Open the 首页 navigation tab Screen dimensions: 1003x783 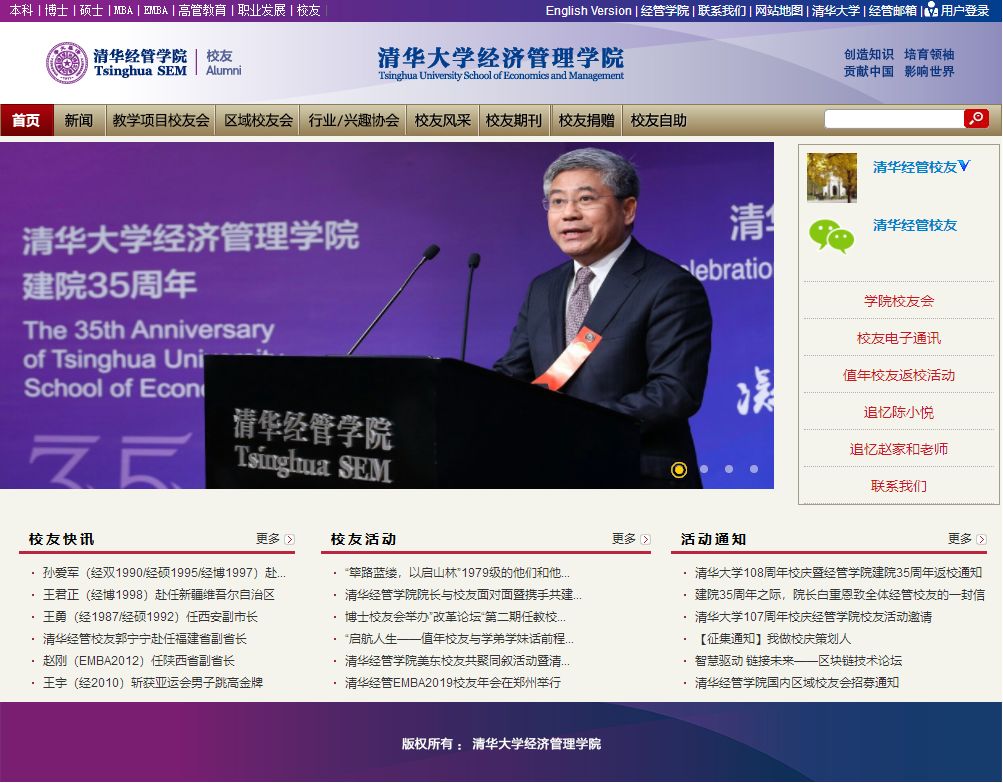point(26,120)
